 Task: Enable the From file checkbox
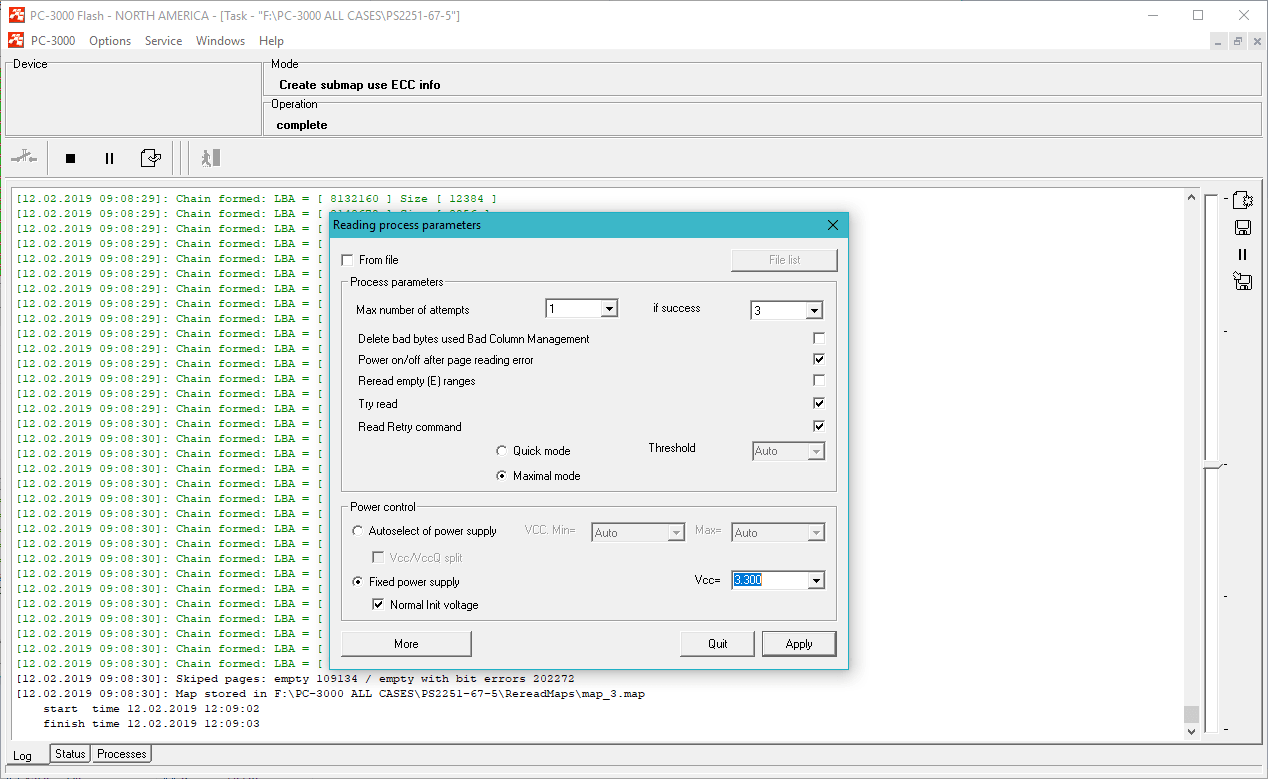(347, 260)
